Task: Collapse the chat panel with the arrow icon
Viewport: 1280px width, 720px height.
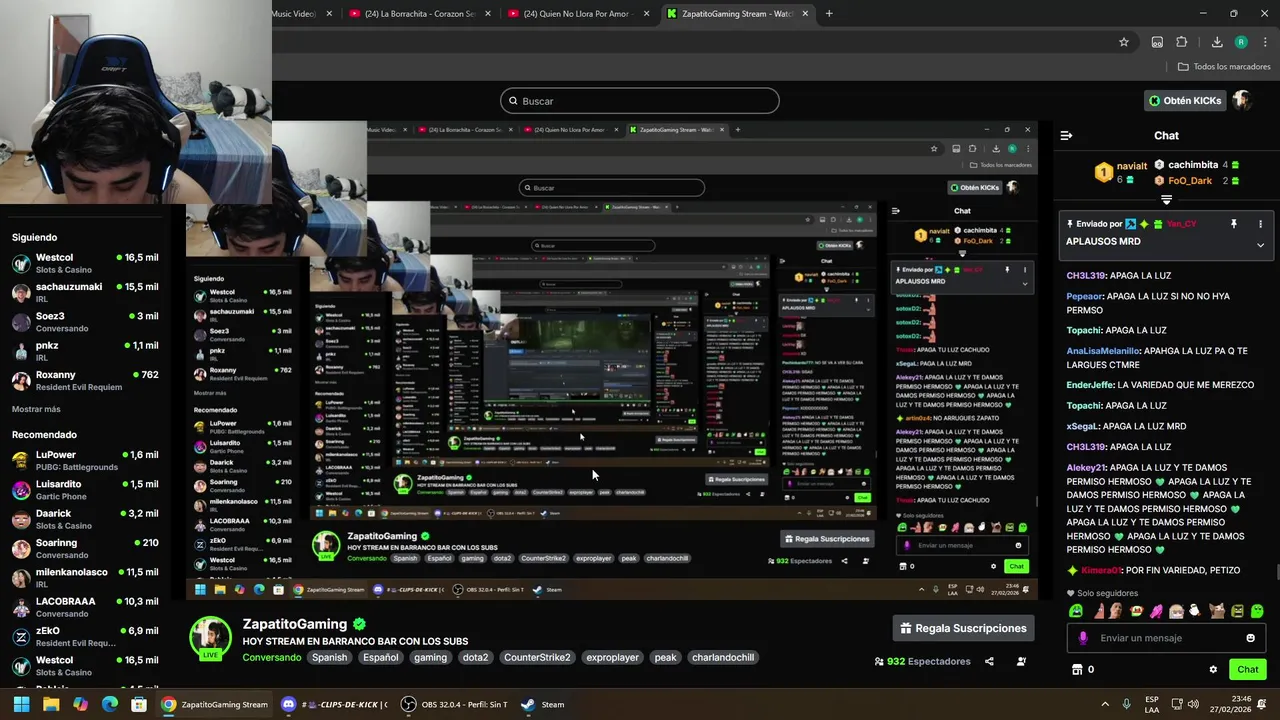Action: point(1066,135)
